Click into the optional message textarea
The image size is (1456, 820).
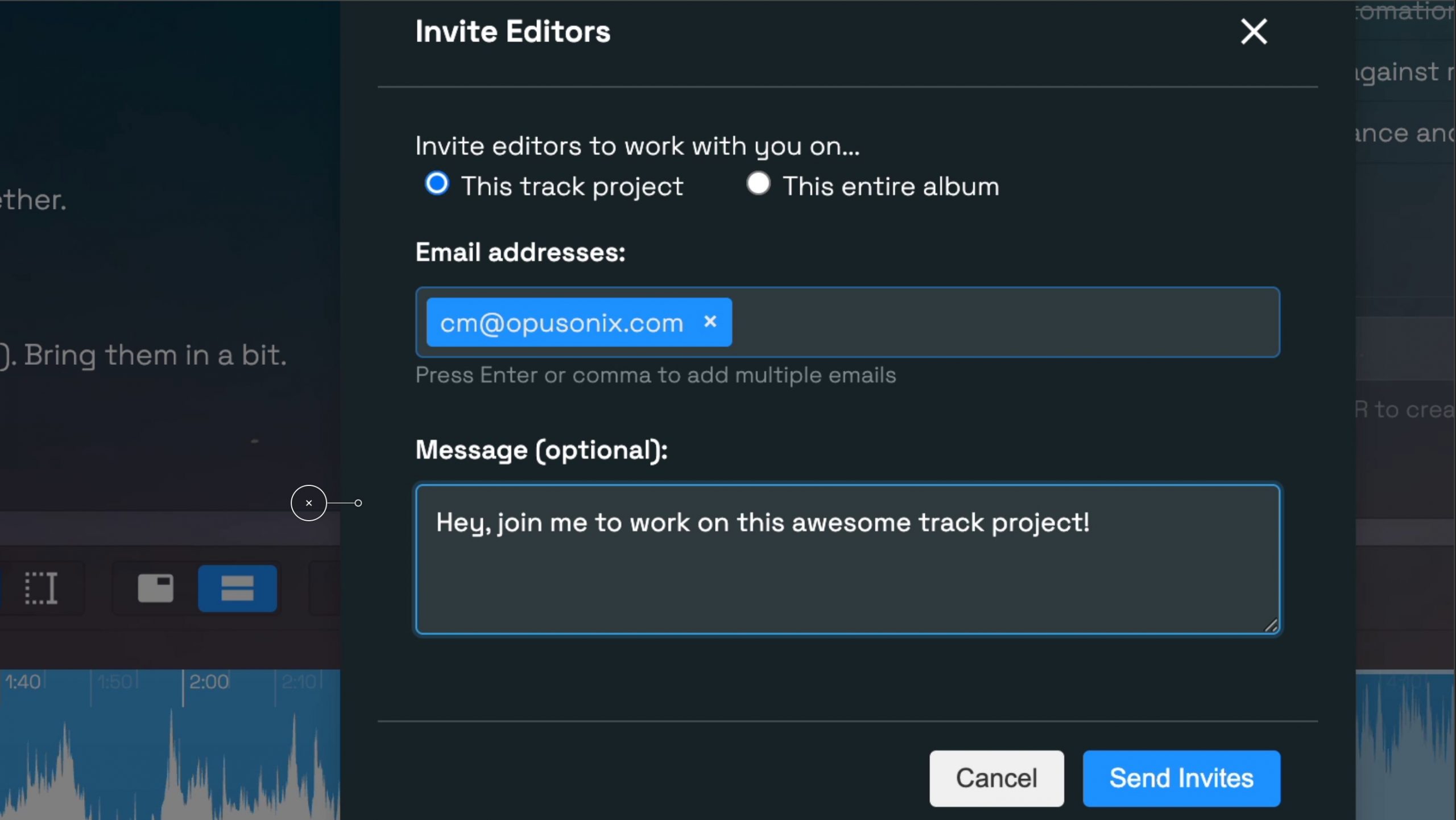click(847, 559)
